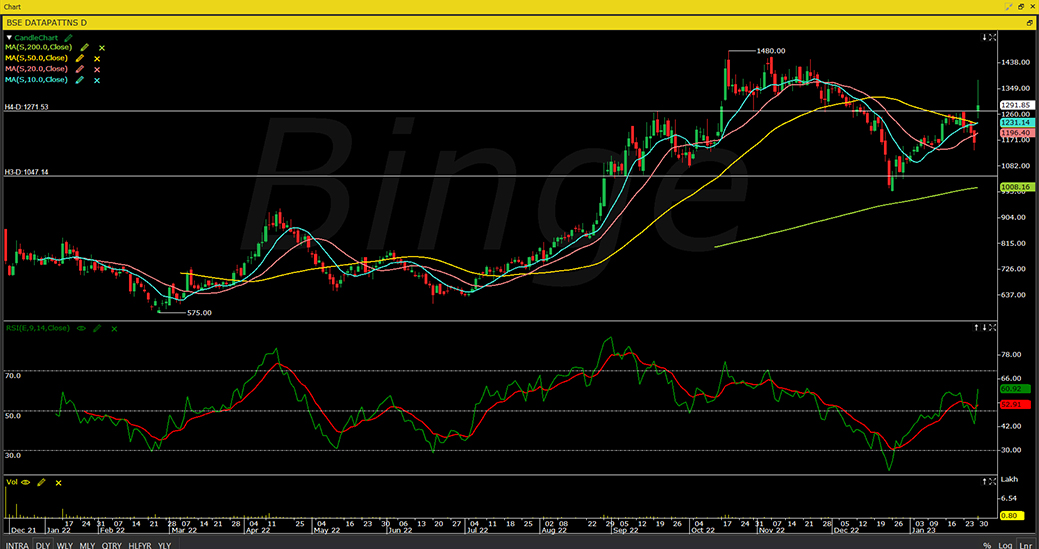Switch to the HLFYR timeframe tab
This screenshot has height=549, width=1039.
tap(140, 545)
